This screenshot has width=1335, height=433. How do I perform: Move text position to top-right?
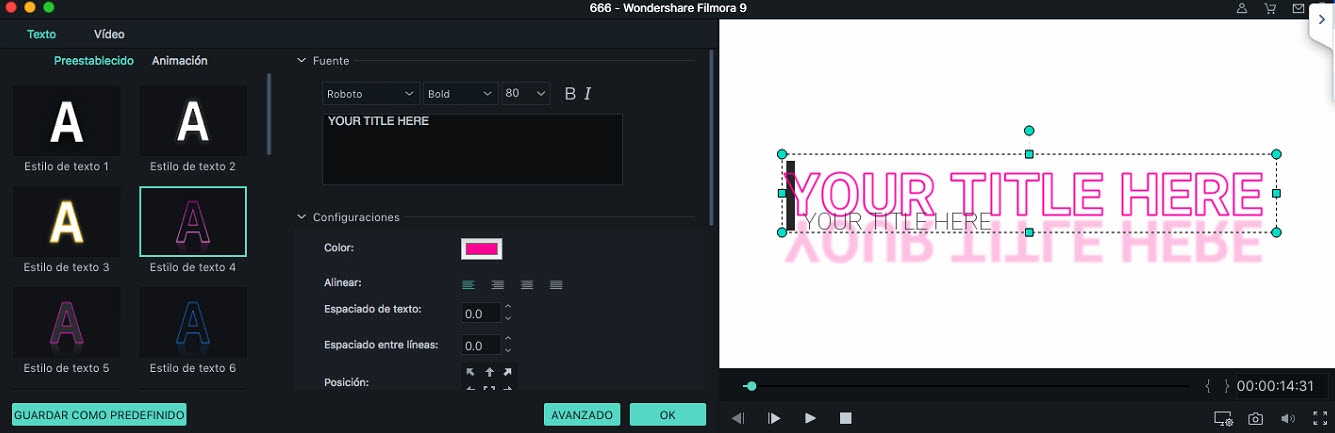click(508, 372)
